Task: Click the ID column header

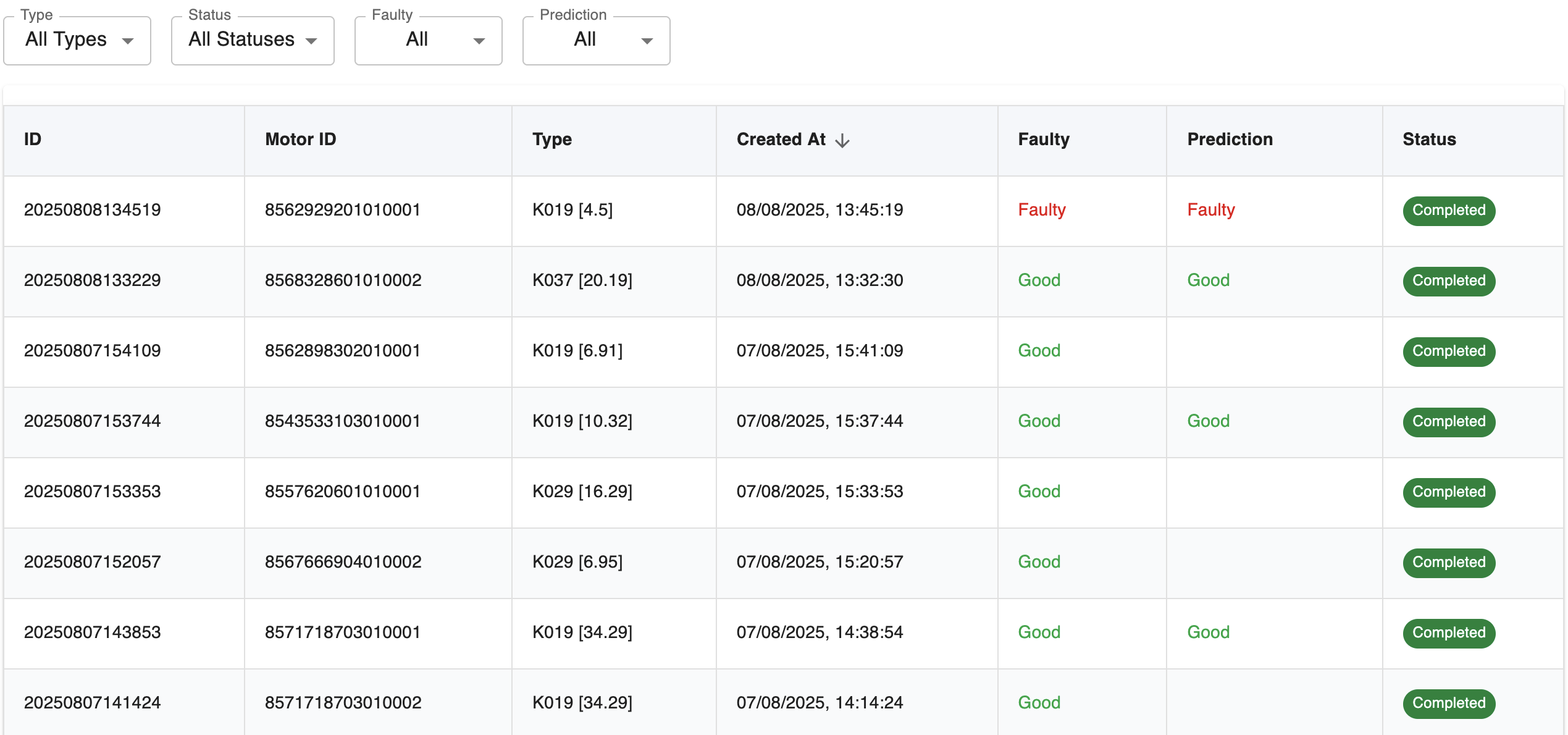Action: pyautogui.click(x=33, y=140)
